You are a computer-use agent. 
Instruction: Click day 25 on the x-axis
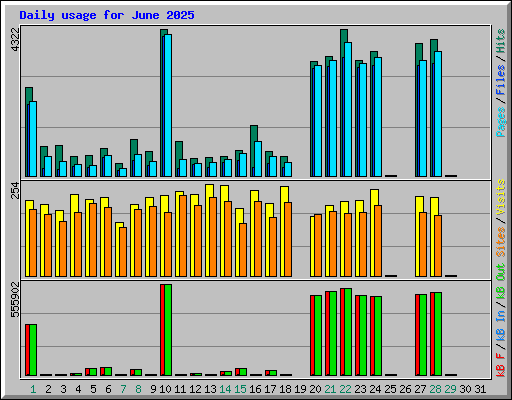[390, 389]
